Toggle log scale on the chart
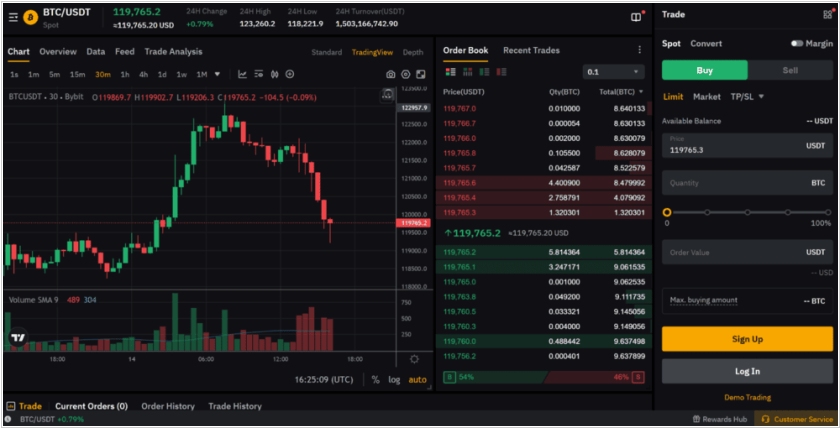The height and width of the screenshot is (428, 840). [394, 380]
